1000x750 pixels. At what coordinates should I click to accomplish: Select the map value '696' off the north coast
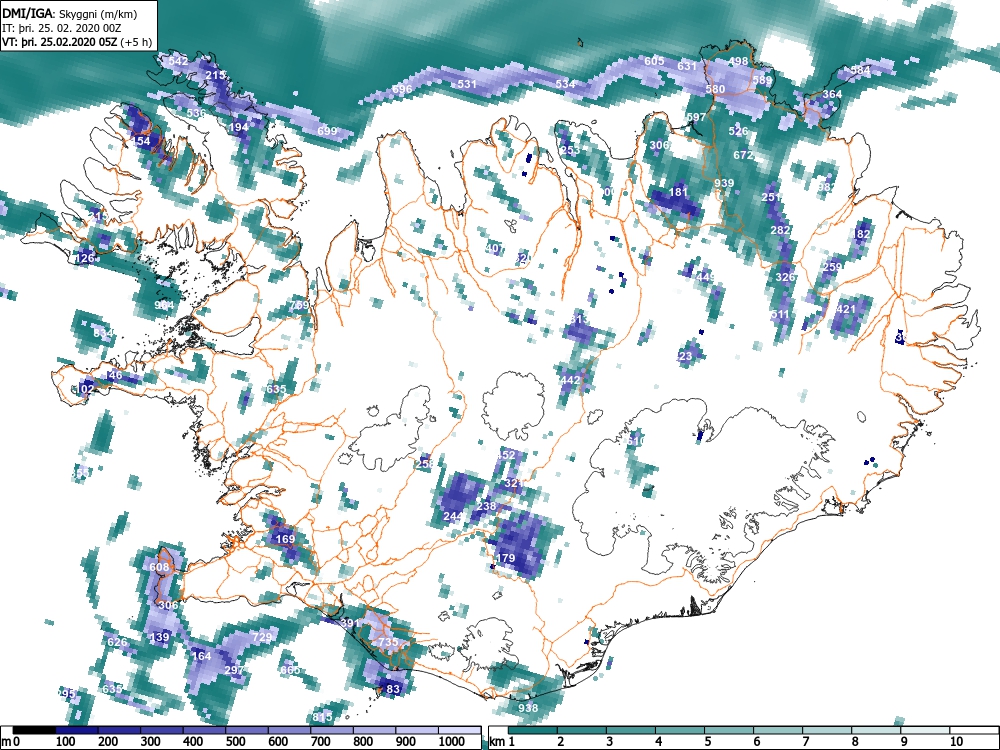tap(402, 89)
